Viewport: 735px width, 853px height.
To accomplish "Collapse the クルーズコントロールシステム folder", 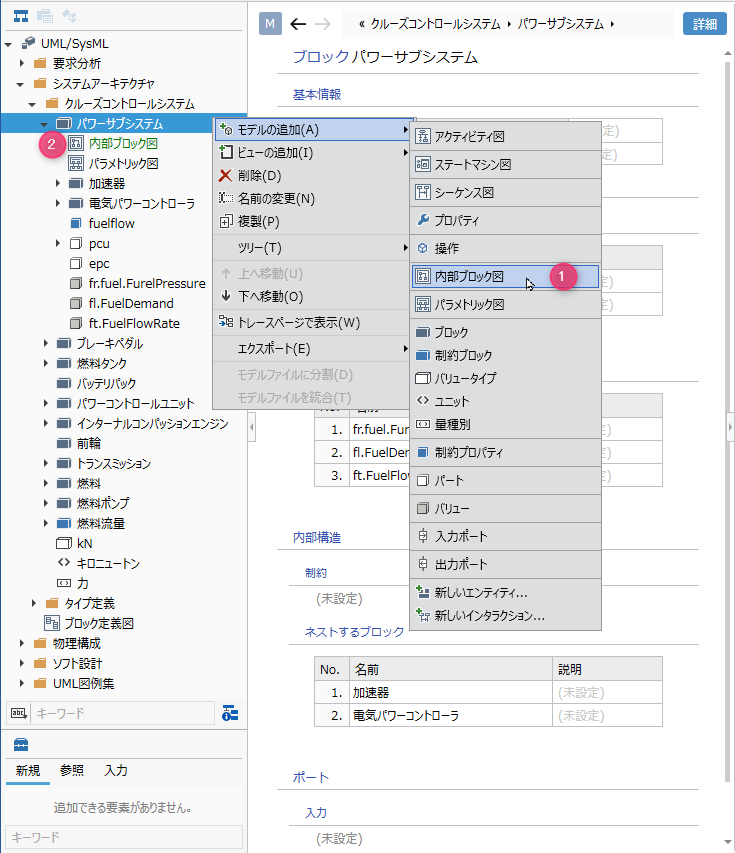I will click(x=32, y=104).
